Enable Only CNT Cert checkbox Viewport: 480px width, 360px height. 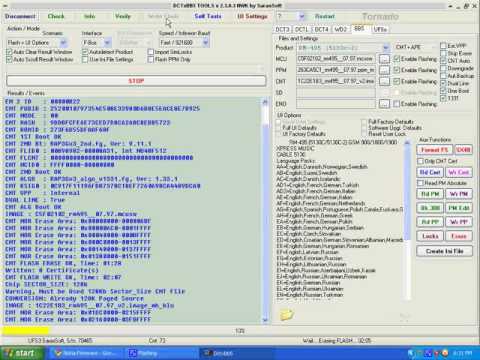(x=420, y=161)
